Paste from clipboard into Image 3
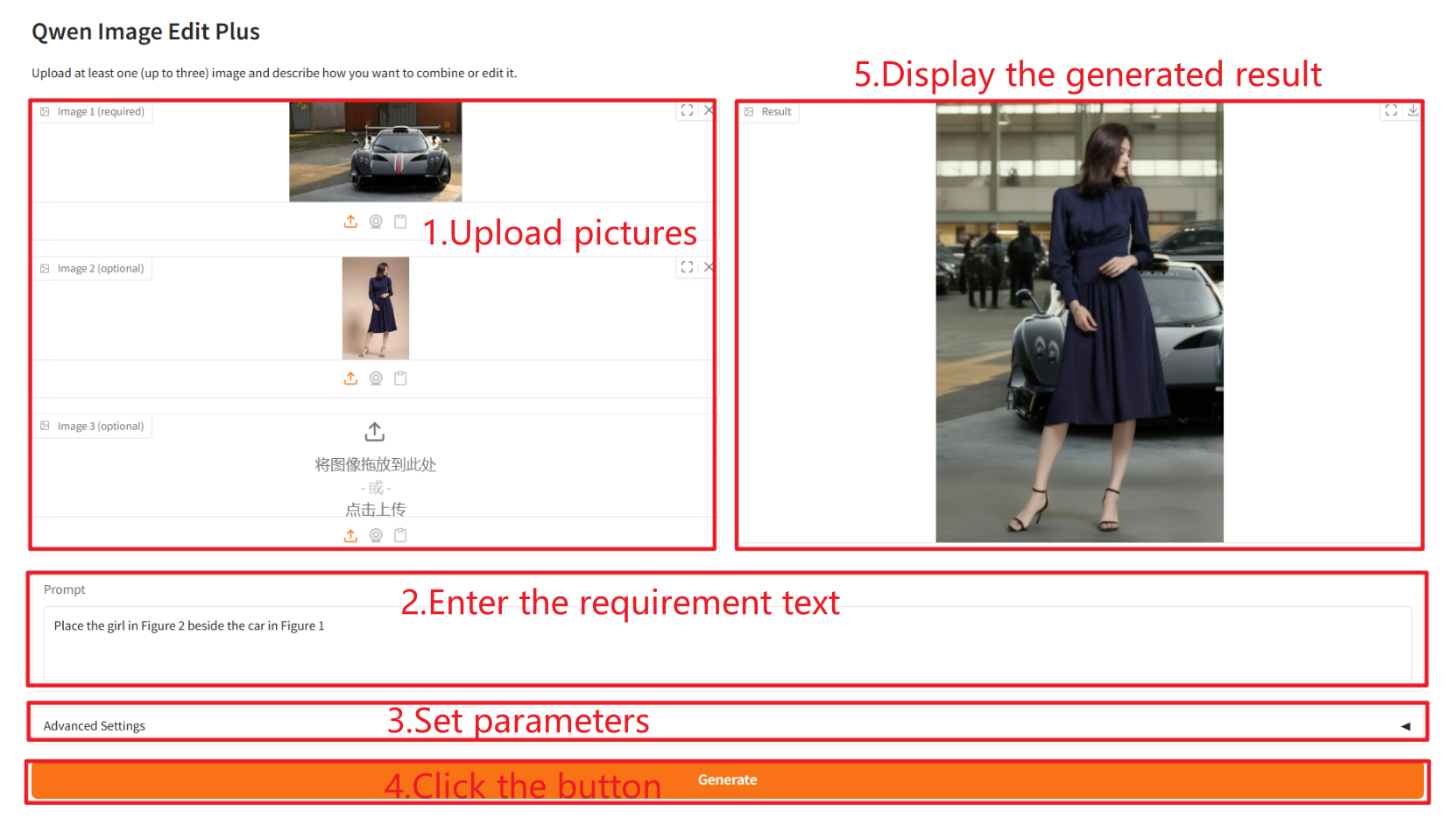1454x840 pixels. (x=400, y=535)
